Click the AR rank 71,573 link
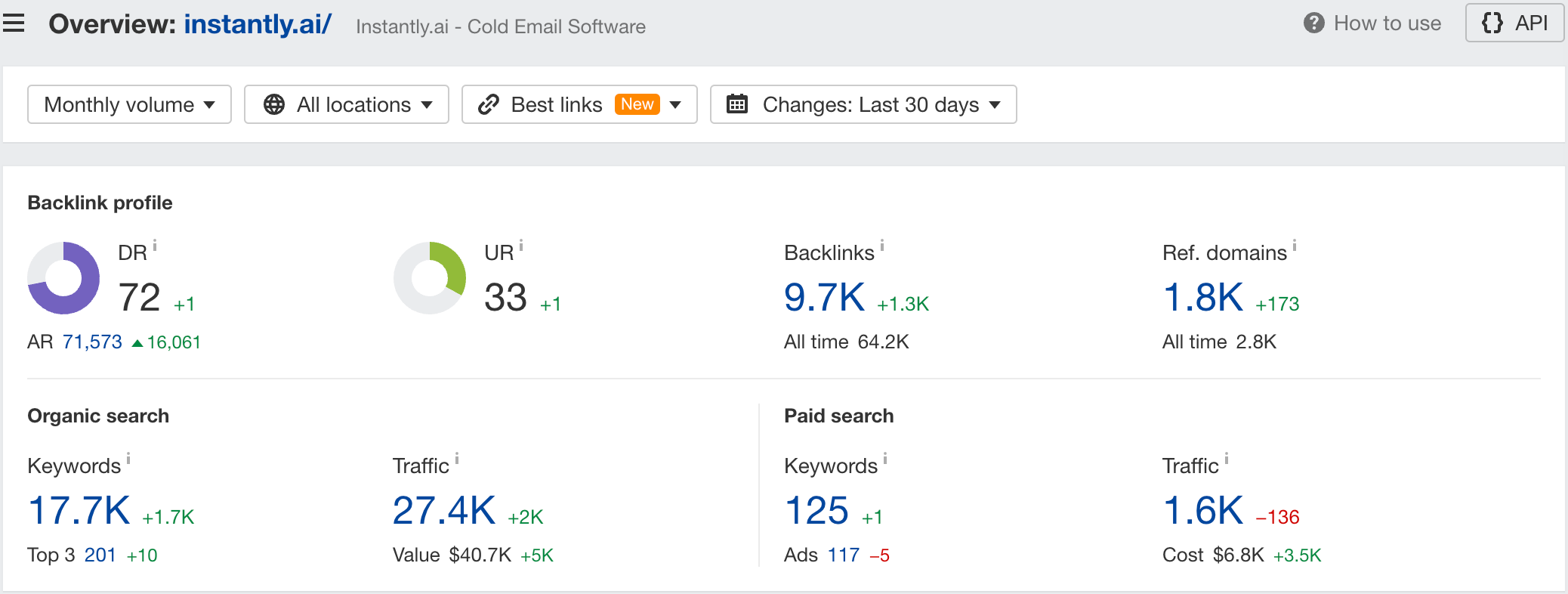The width and height of the screenshot is (1568, 594). [x=92, y=342]
